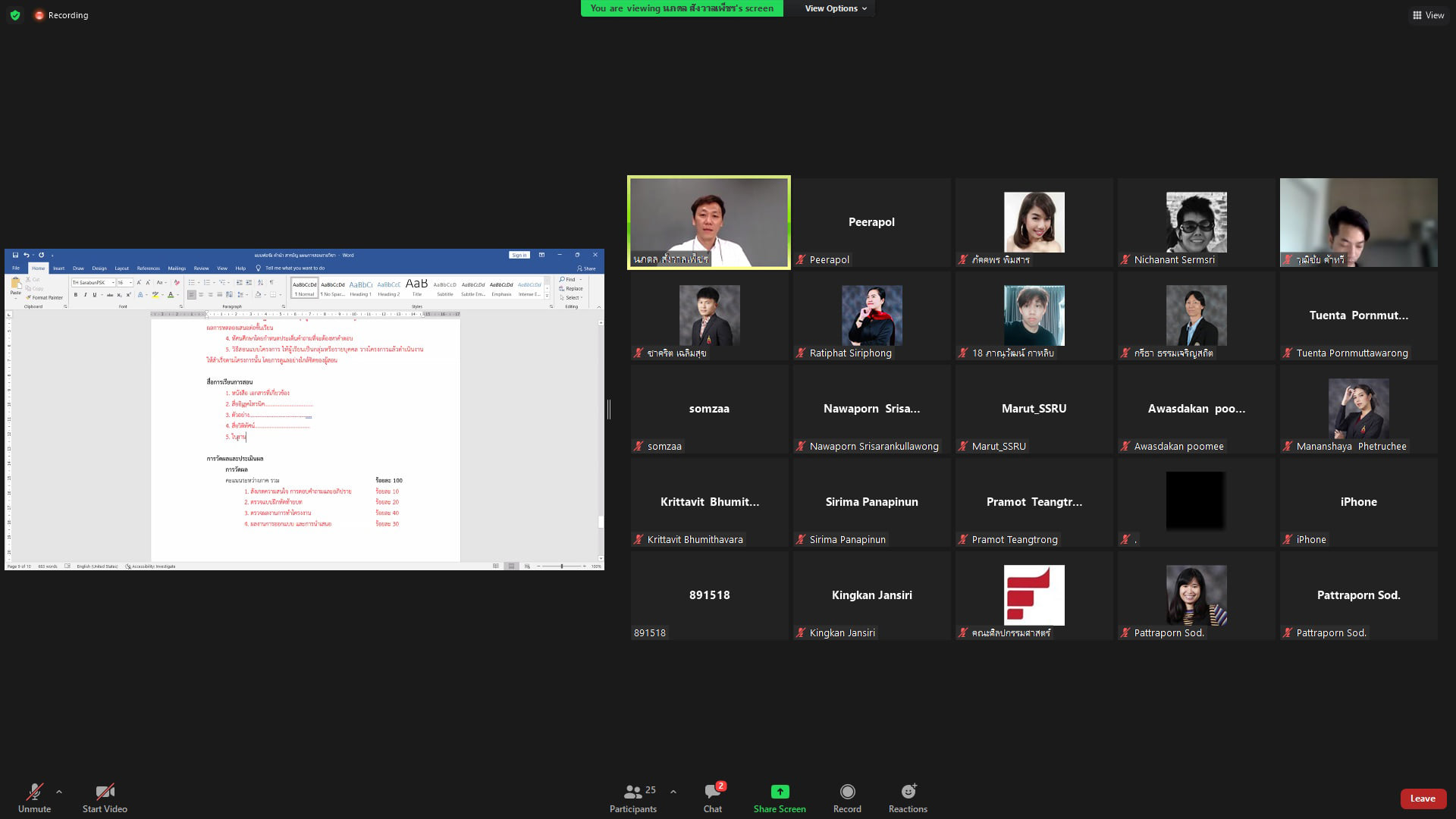The width and height of the screenshot is (1456, 819).
Task: Click the Kingkan Jansiri participant tile
Action: pos(871,595)
